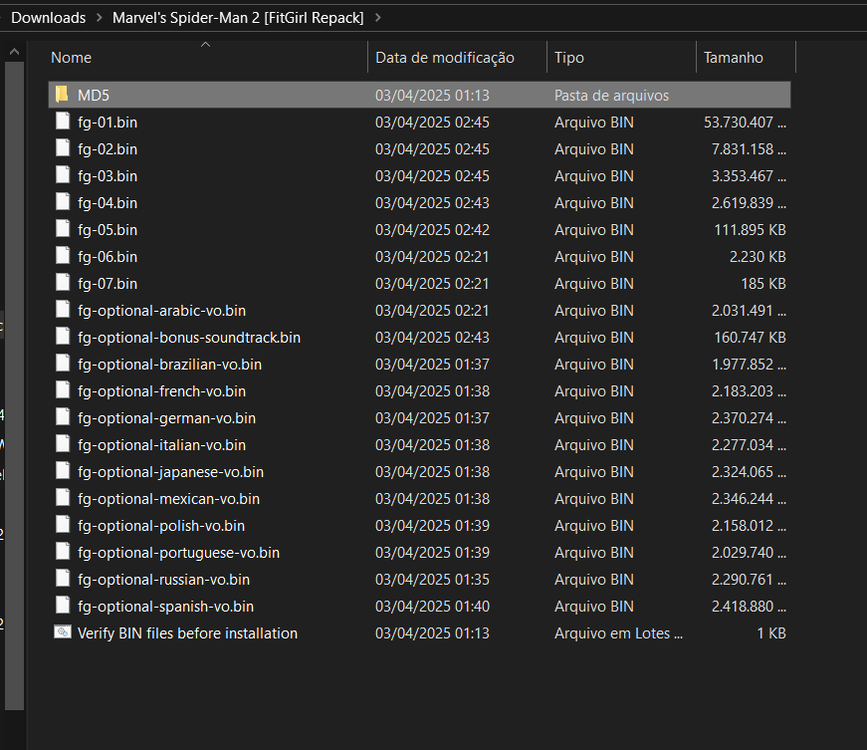867x750 pixels.
Task: Select the fg-optional-russian-vo.bin row
Action: tap(163, 579)
